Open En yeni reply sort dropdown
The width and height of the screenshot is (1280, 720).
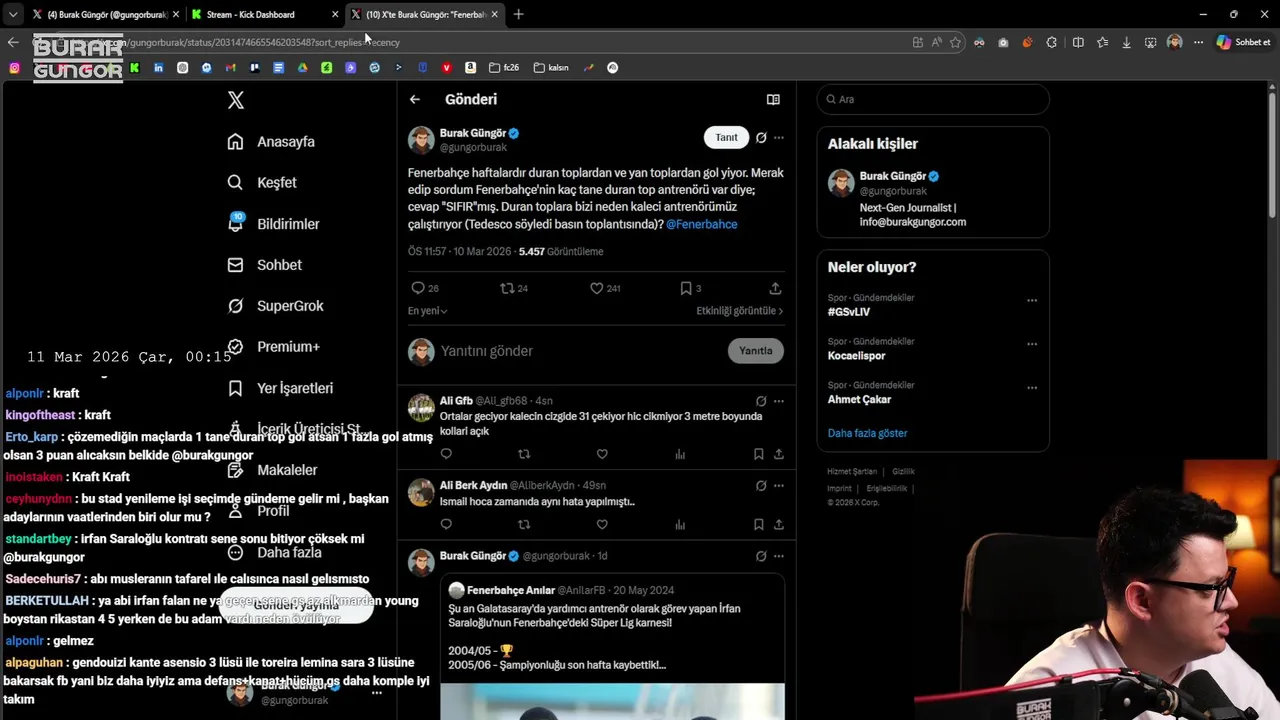click(x=427, y=311)
